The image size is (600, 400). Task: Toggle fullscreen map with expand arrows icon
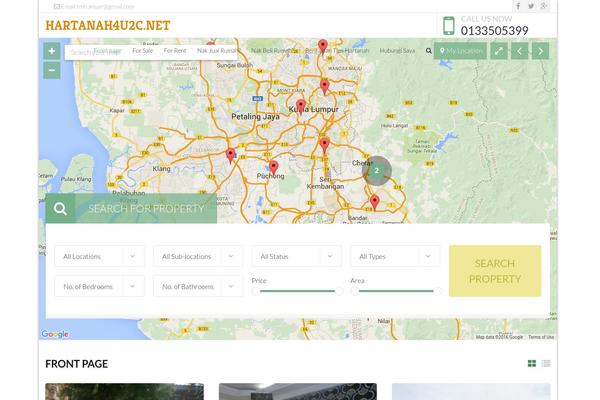tap(499, 51)
